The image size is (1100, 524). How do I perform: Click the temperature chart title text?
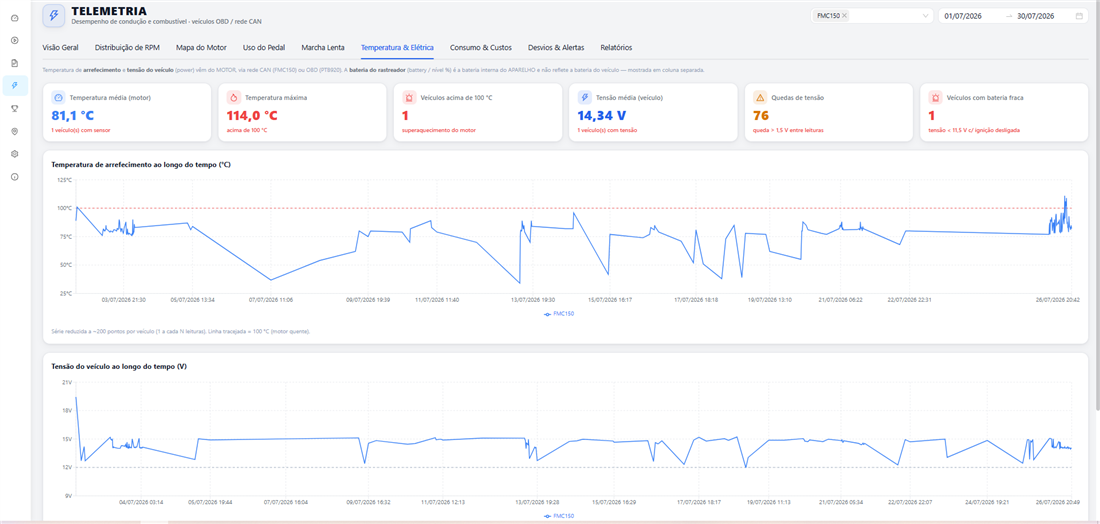coord(141,164)
